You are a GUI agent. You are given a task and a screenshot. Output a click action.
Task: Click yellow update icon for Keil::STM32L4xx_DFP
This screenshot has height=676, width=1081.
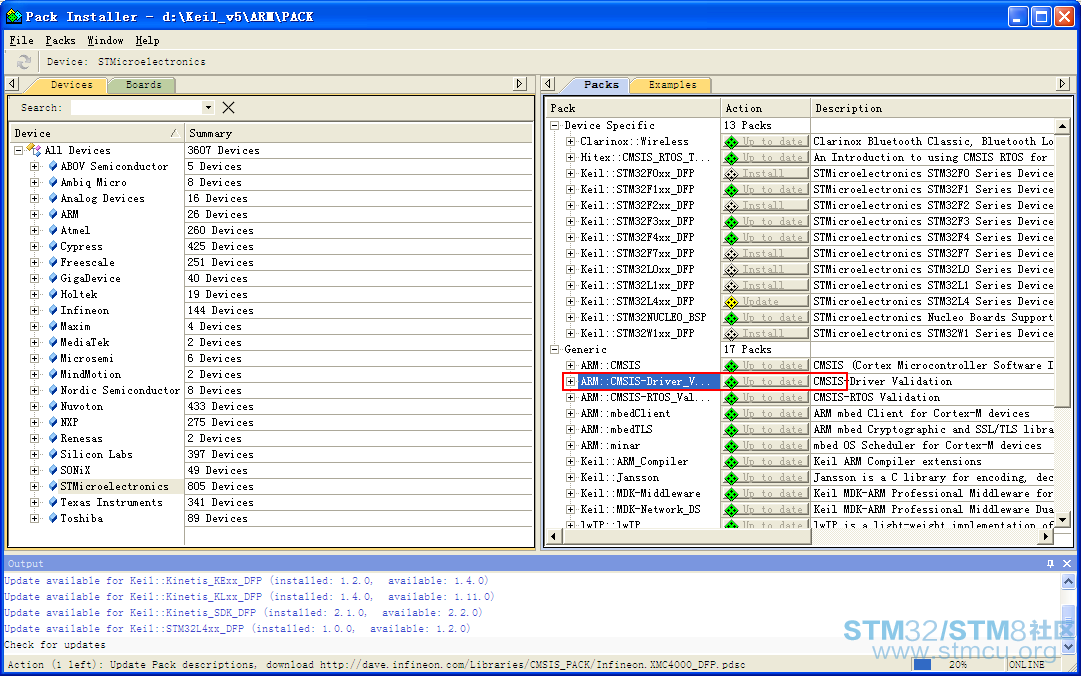pos(731,302)
